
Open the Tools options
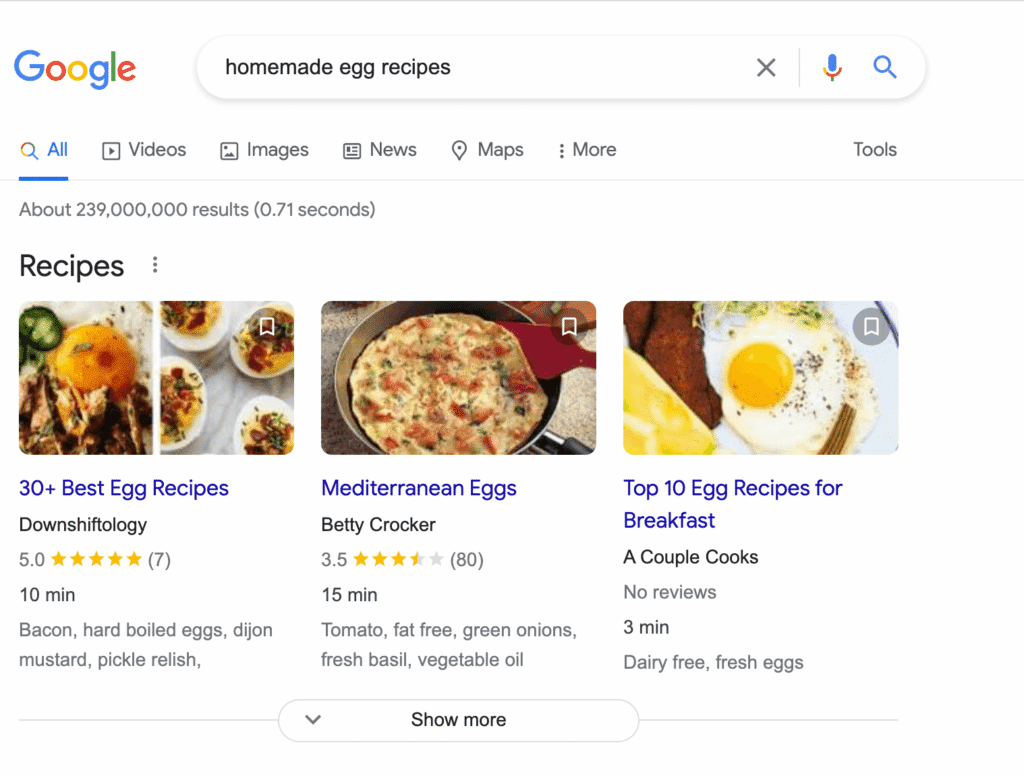874,149
